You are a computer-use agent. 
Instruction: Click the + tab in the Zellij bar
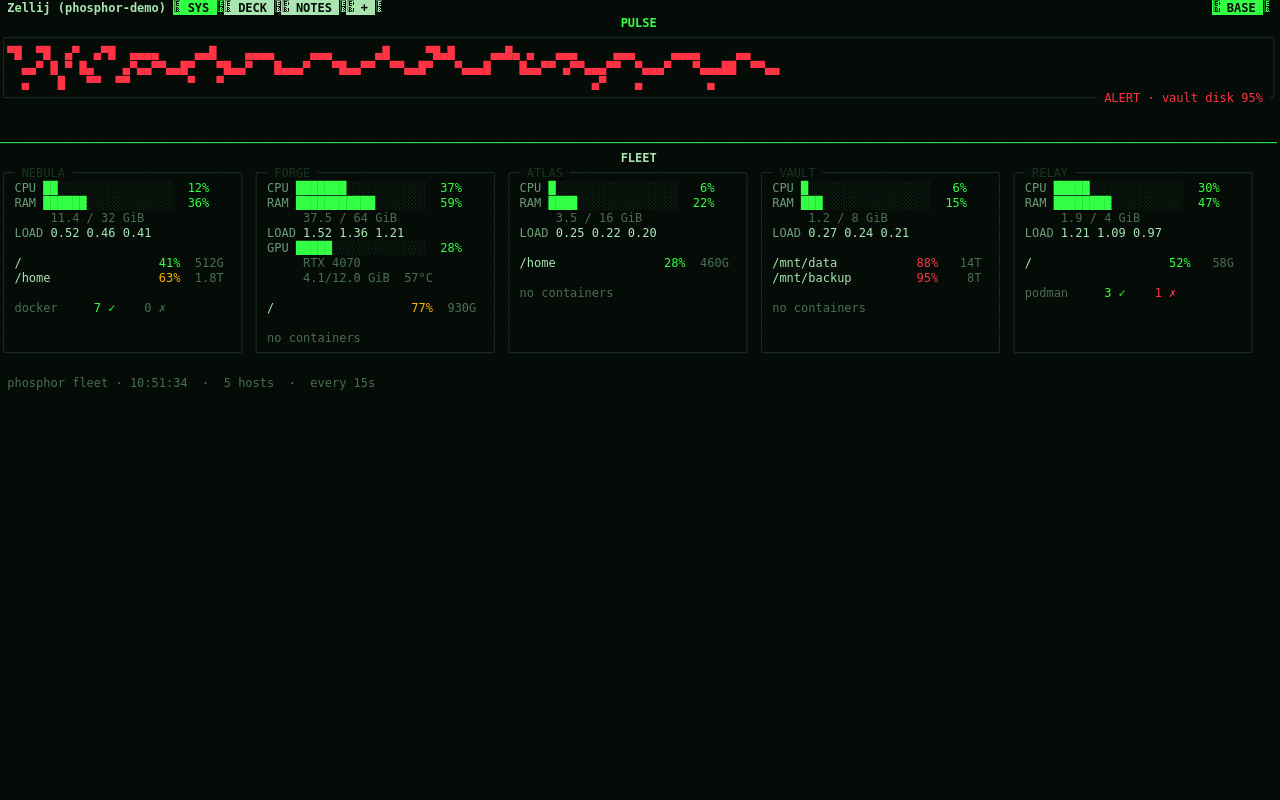click(x=364, y=8)
